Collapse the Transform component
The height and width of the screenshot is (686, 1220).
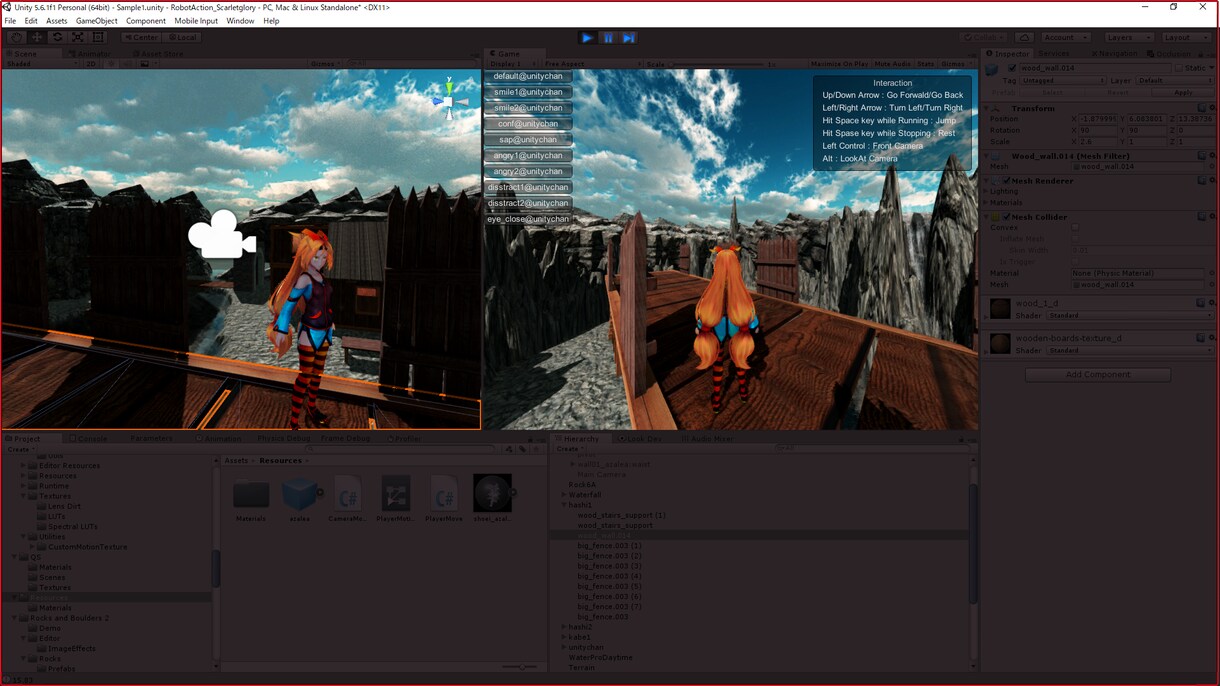[x=988, y=108]
